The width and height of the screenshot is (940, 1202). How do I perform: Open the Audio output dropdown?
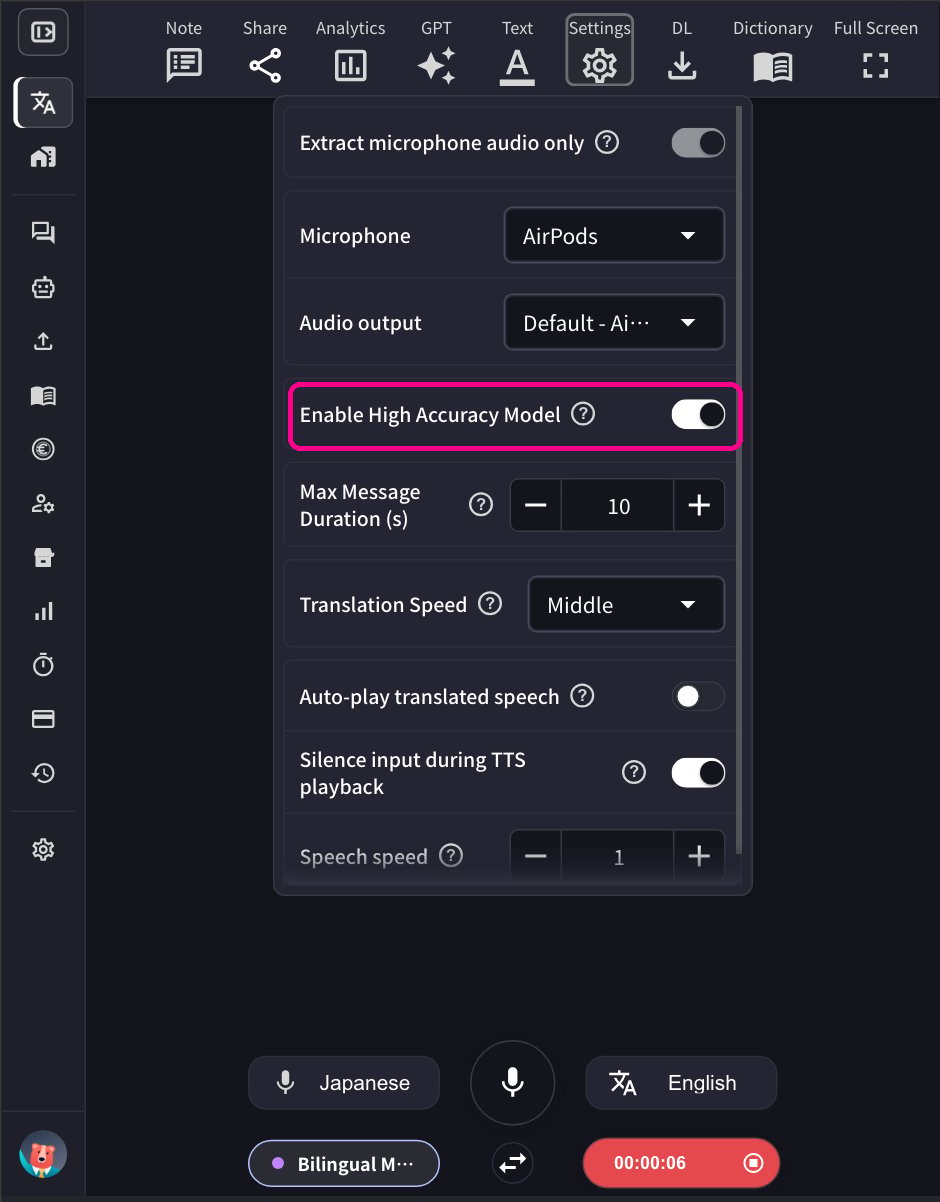pos(614,323)
